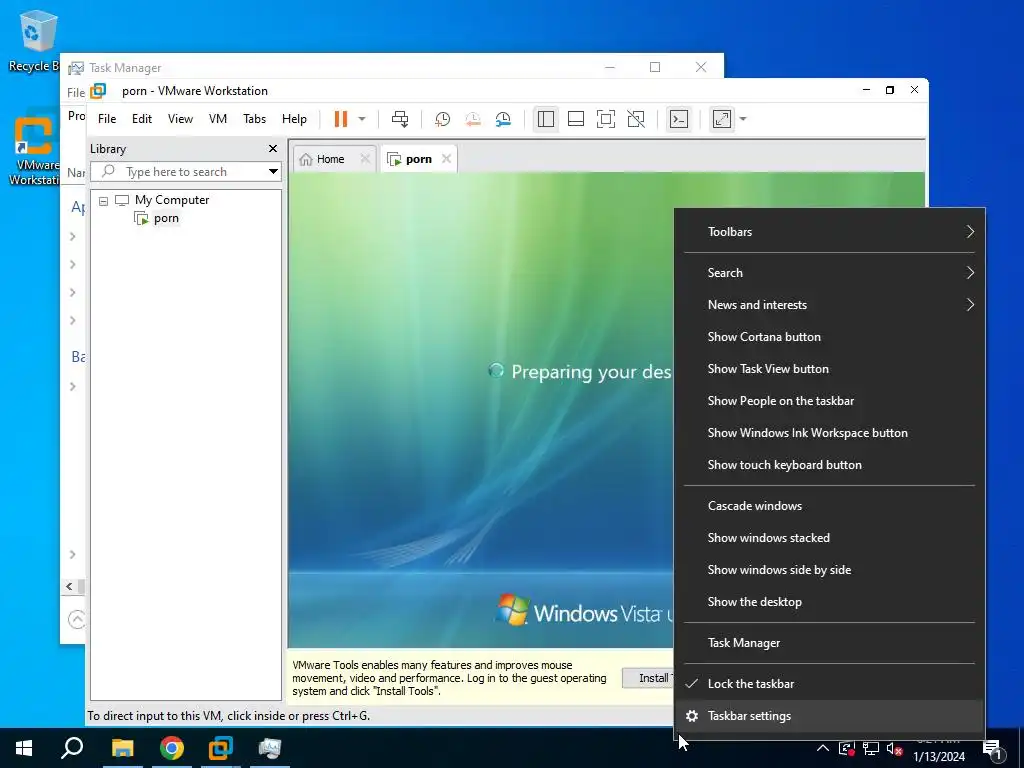Choose Show windows side by side
This screenshot has width=1024, height=768.
829,570
